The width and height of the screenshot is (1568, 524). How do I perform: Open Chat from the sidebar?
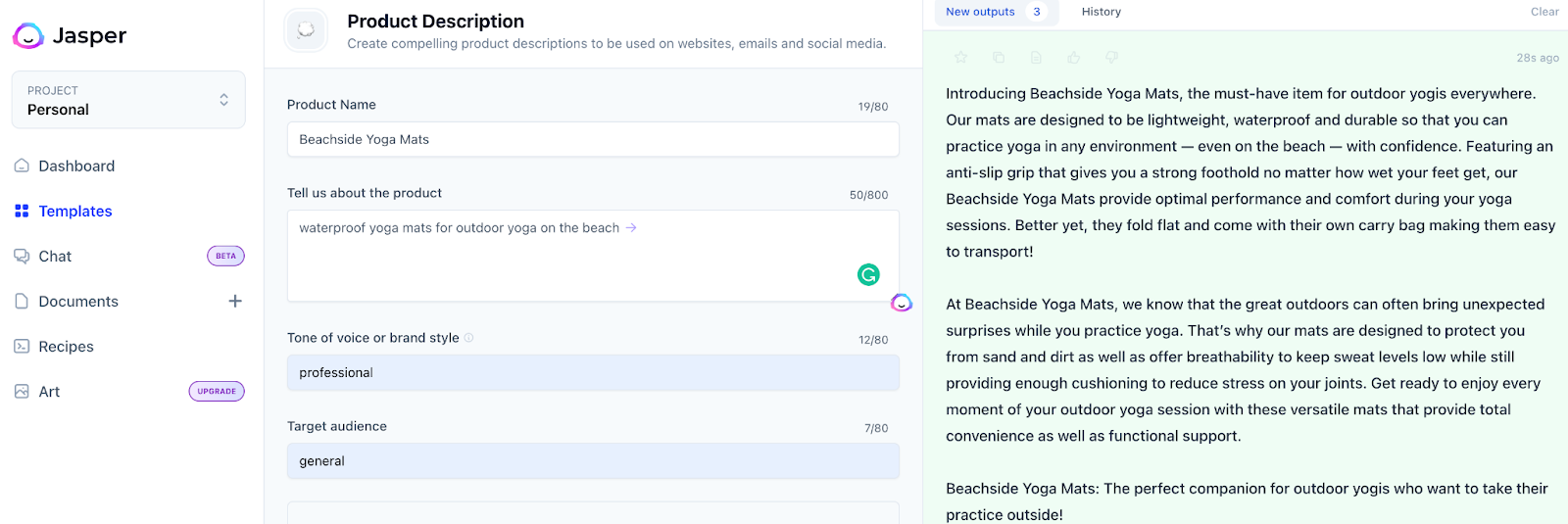(x=55, y=256)
